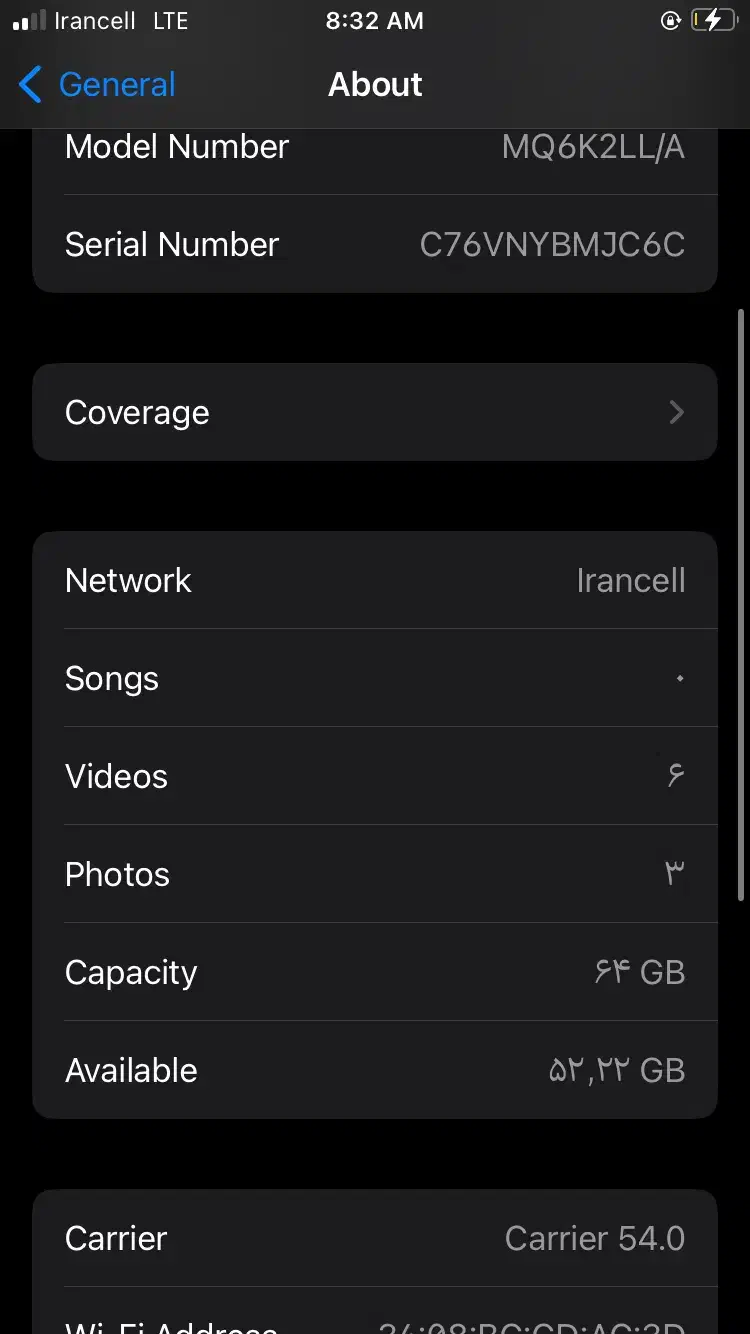The image size is (750, 1334).
Task: Tap the Available storage row
Action: tap(374, 1070)
